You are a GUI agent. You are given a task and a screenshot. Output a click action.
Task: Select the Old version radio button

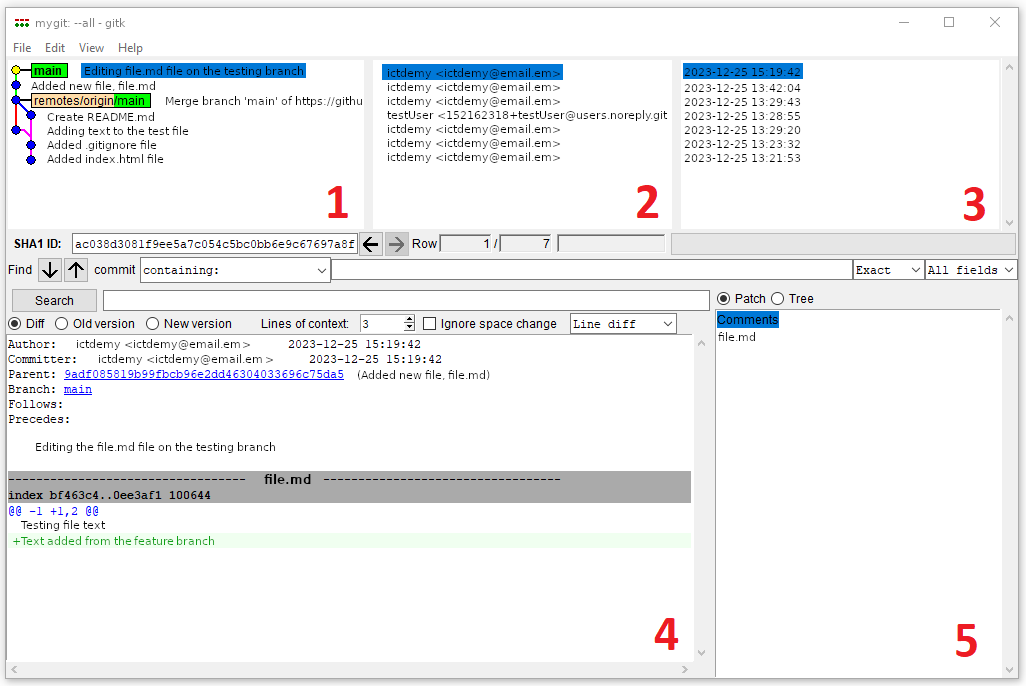62,324
